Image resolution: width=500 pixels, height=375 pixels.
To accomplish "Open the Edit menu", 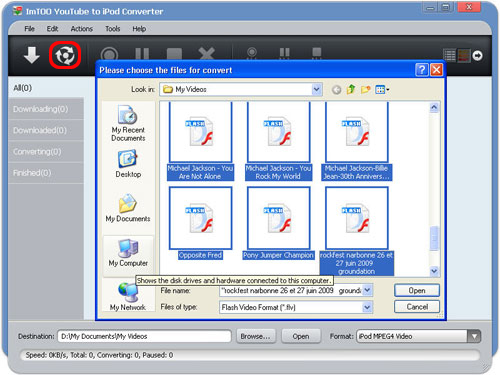I will [52, 29].
